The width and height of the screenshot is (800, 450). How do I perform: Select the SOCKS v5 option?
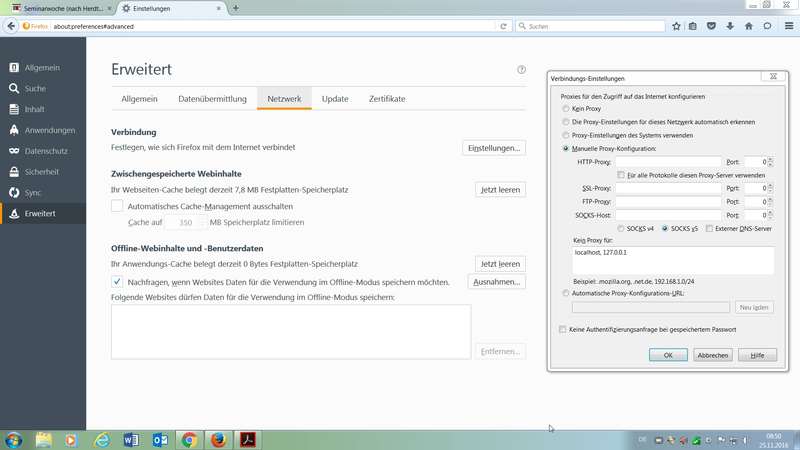[665, 229]
